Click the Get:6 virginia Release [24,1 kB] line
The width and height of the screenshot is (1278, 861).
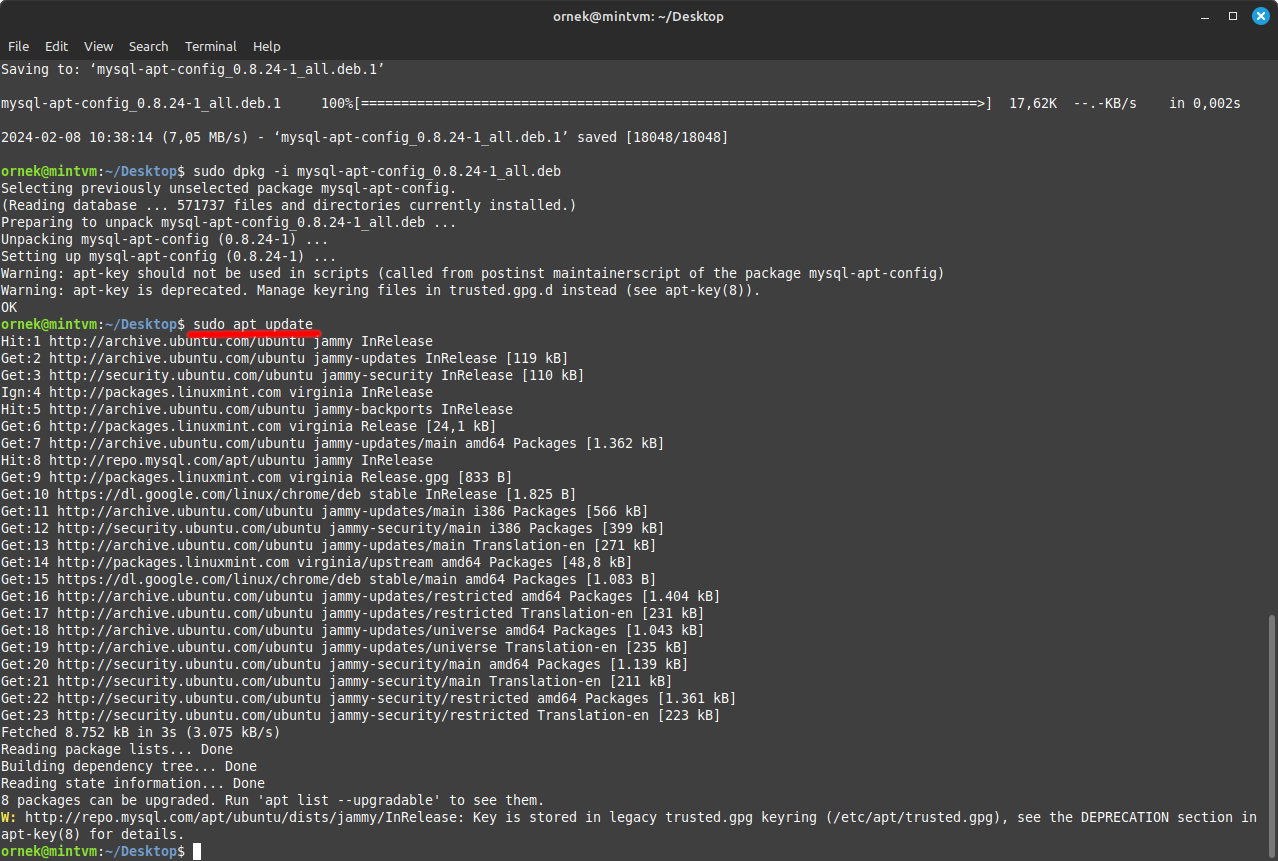[x=249, y=426]
